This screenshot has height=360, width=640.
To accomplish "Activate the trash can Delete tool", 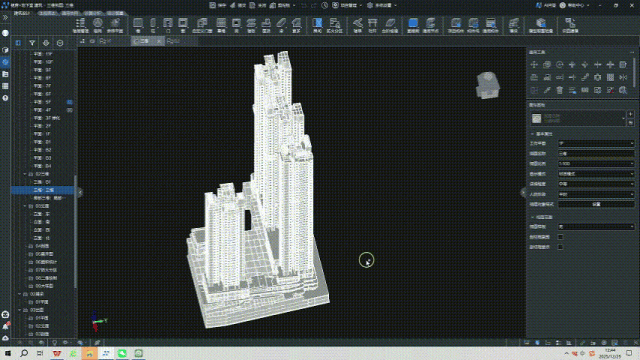I will click(559, 90).
